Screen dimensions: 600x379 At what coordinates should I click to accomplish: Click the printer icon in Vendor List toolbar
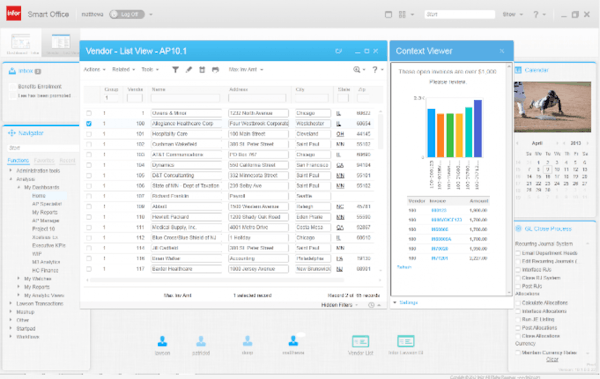(215, 70)
